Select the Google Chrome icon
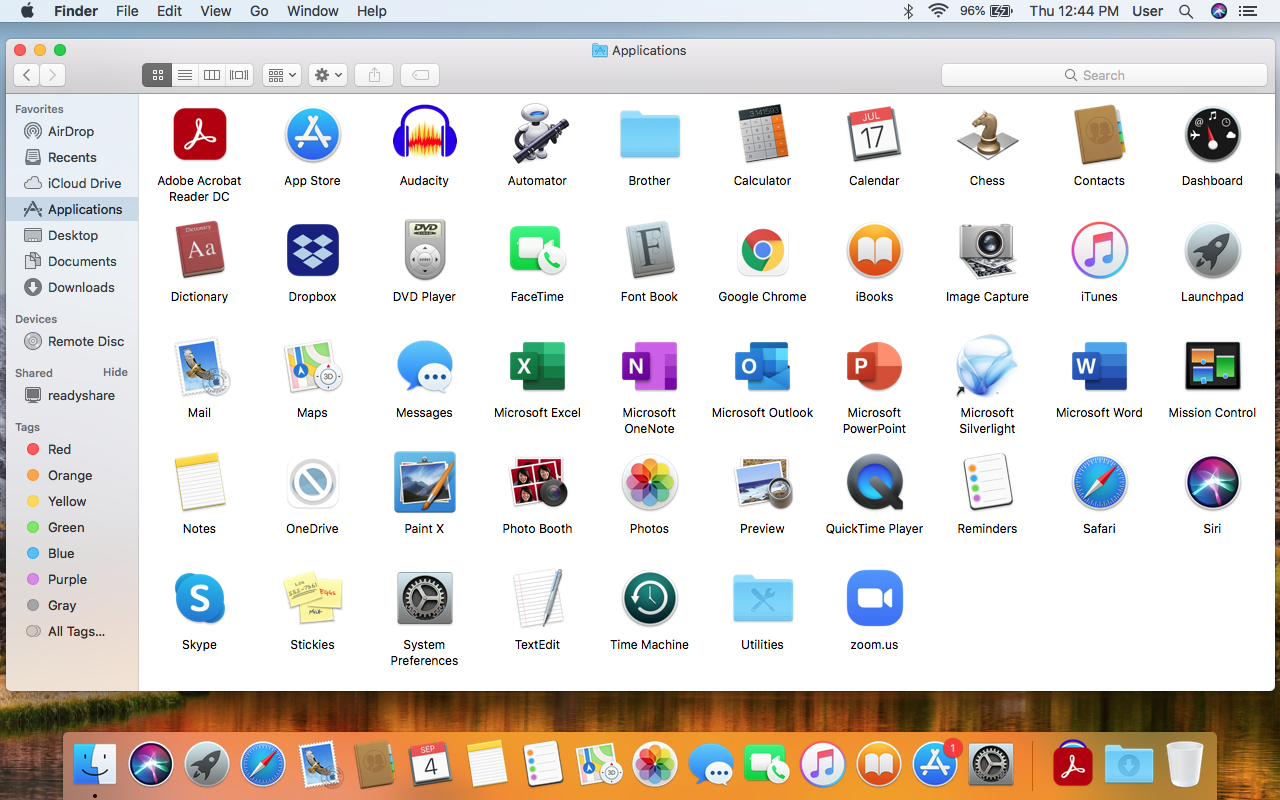This screenshot has height=800, width=1280. pyautogui.click(x=762, y=250)
